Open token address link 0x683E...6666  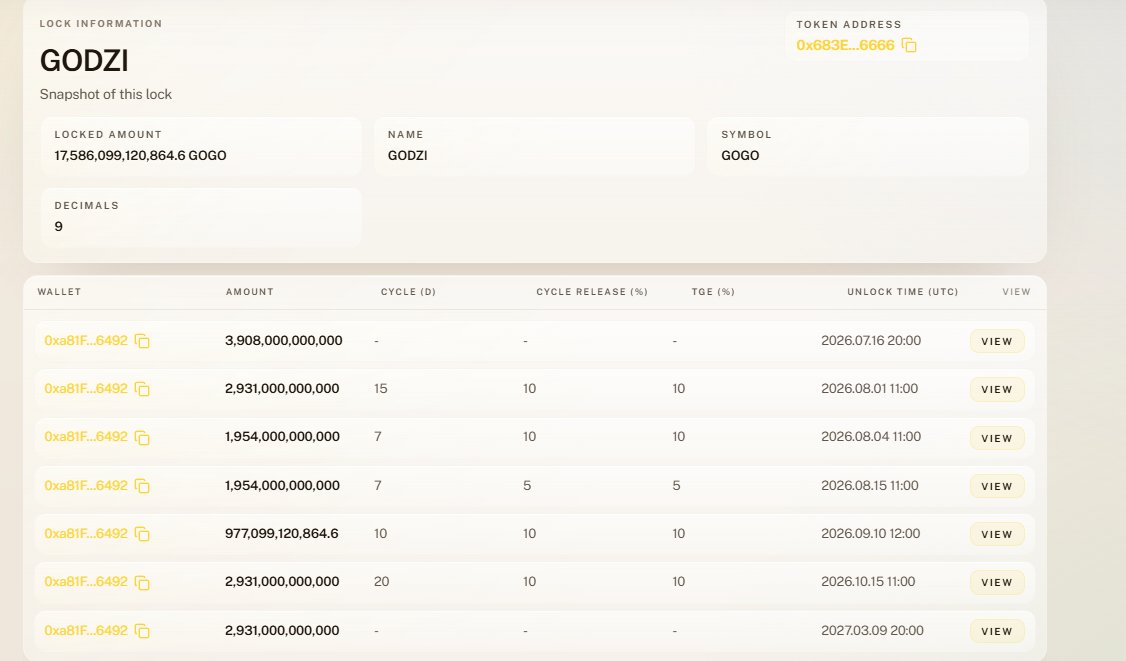click(x=845, y=45)
